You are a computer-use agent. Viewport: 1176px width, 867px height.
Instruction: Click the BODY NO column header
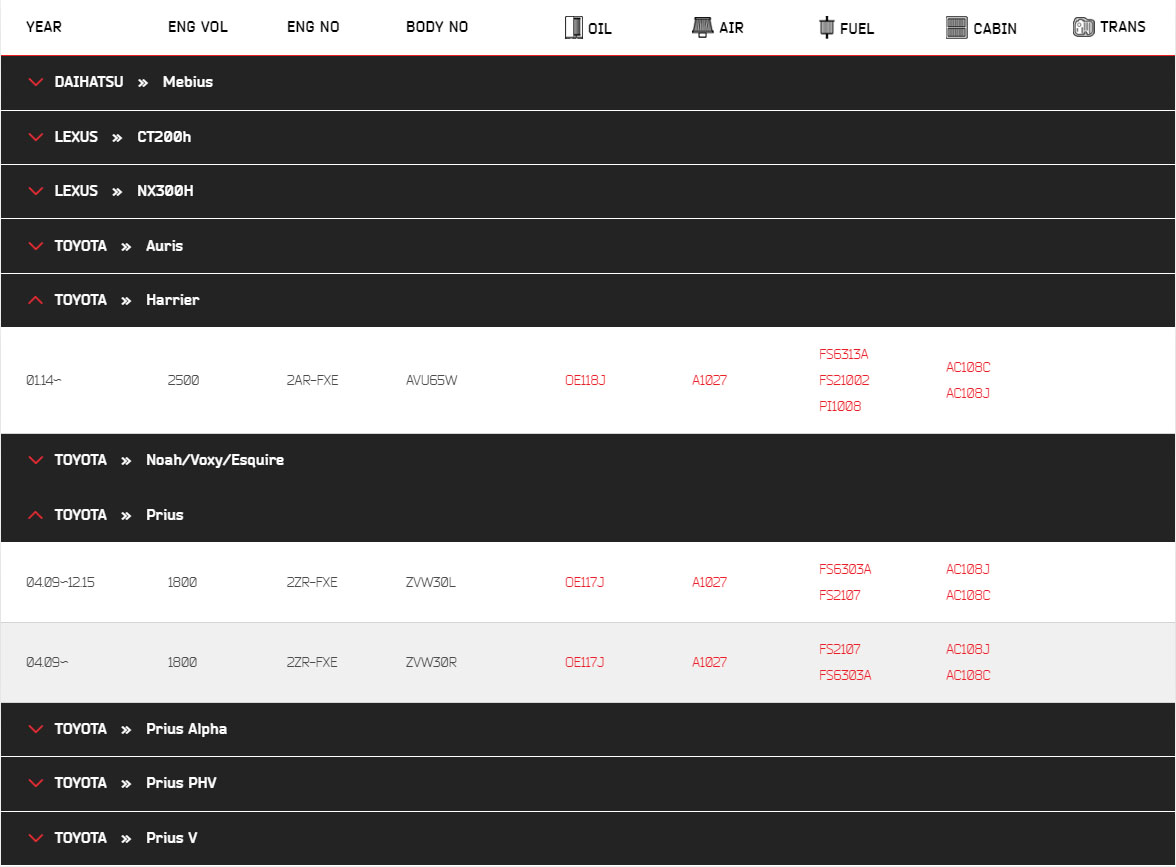tap(437, 27)
